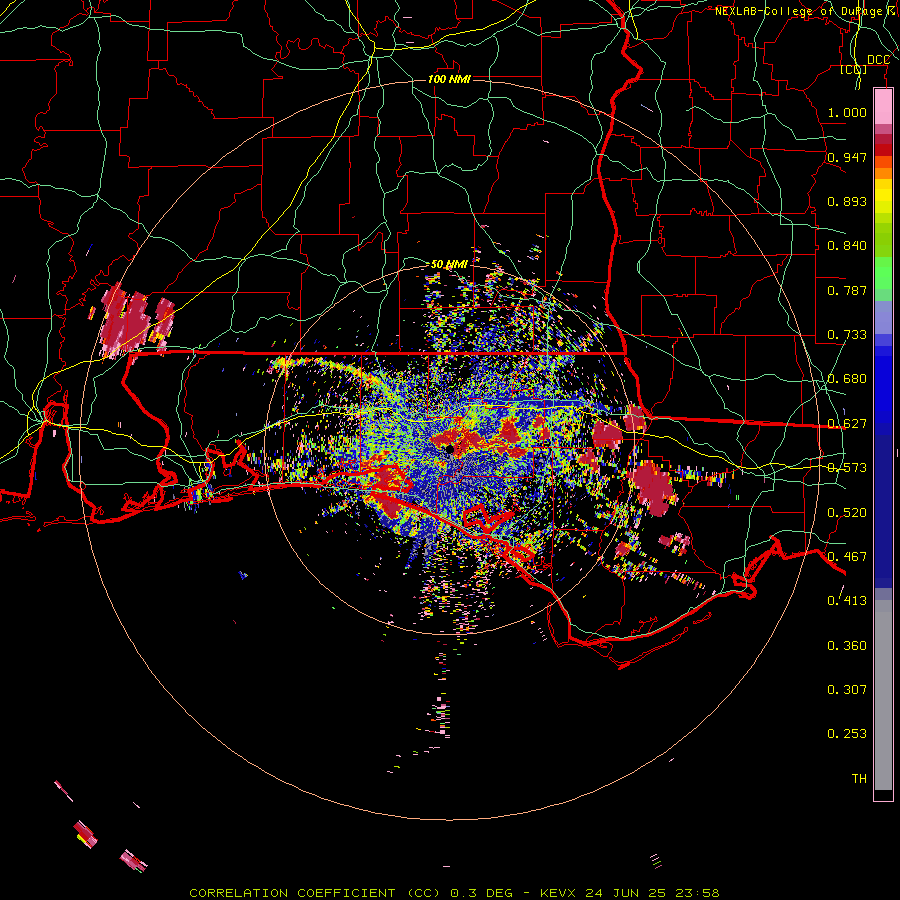Click the black radar site dot at center
Screen dimensions: 900x900
pyautogui.click(x=449, y=449)
